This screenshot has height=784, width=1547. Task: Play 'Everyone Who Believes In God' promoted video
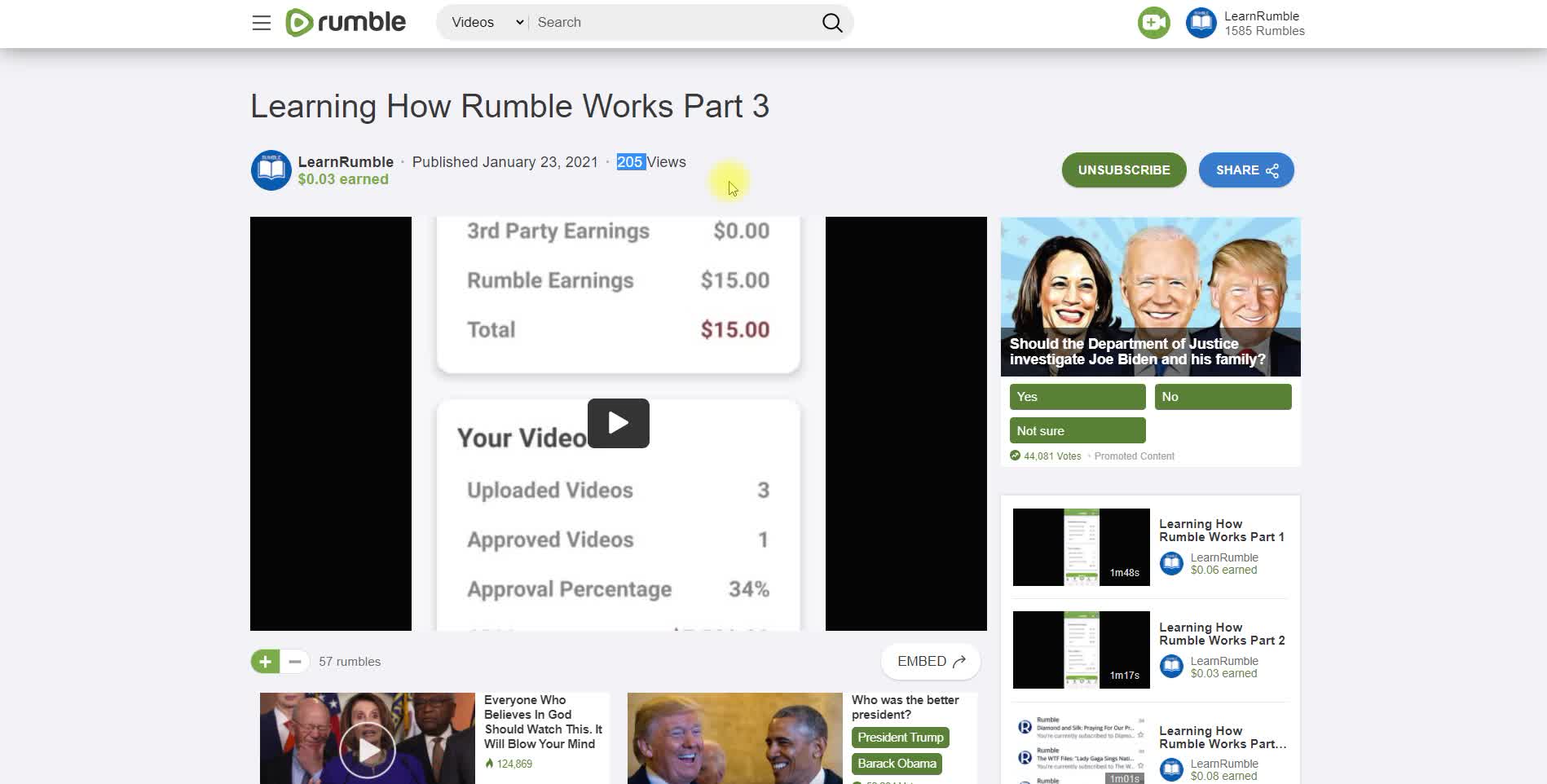[x=368, y=749]
